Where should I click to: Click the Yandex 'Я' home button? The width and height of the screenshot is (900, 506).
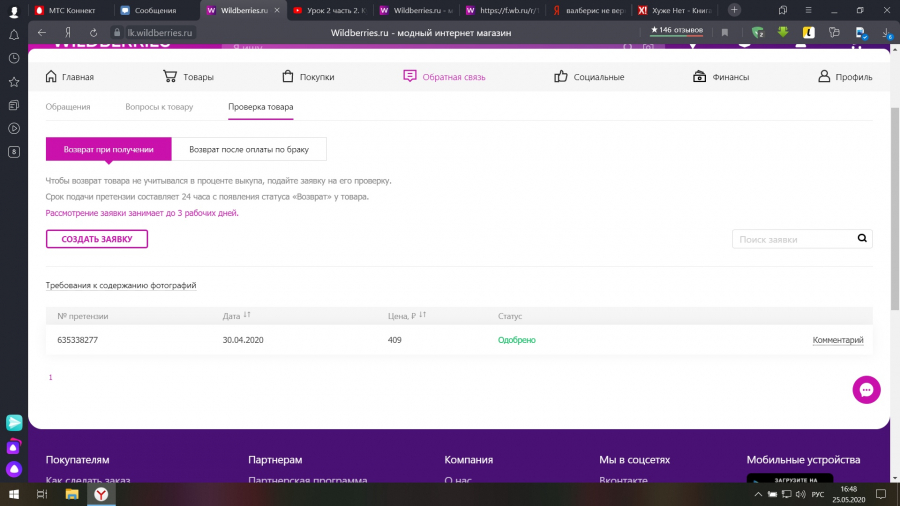pos(68,33)
